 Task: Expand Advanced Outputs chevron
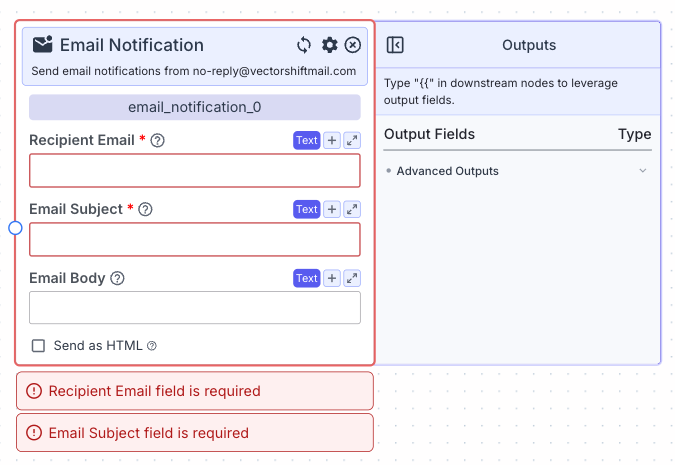tap(643, 171)
